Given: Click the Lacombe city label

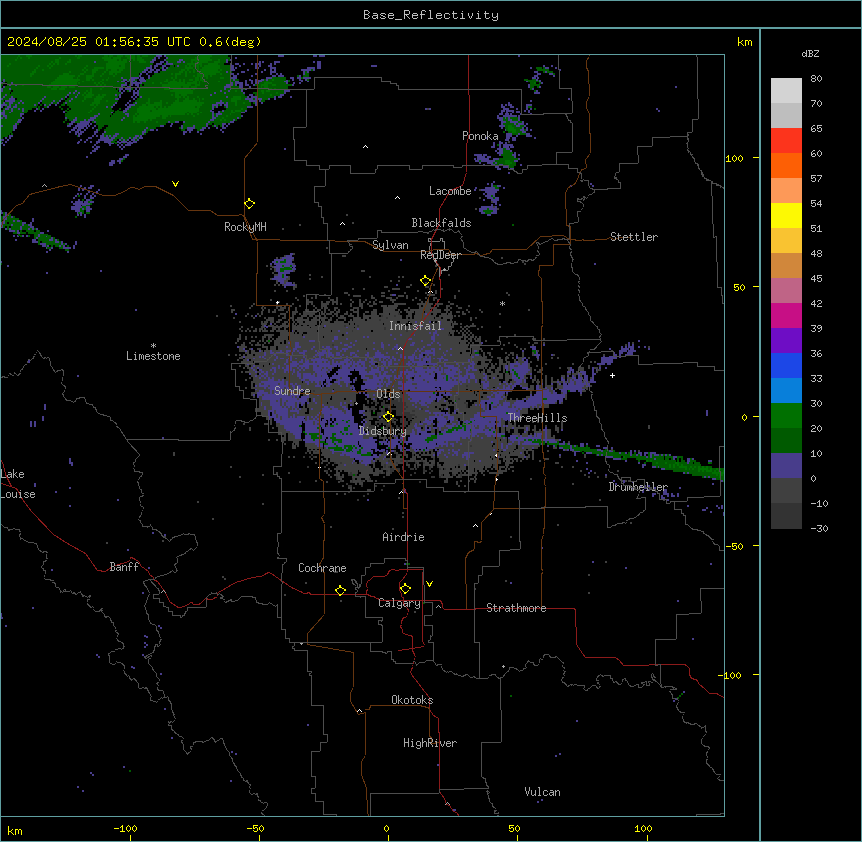Looking at the screenshot, I should click(450, 191).
